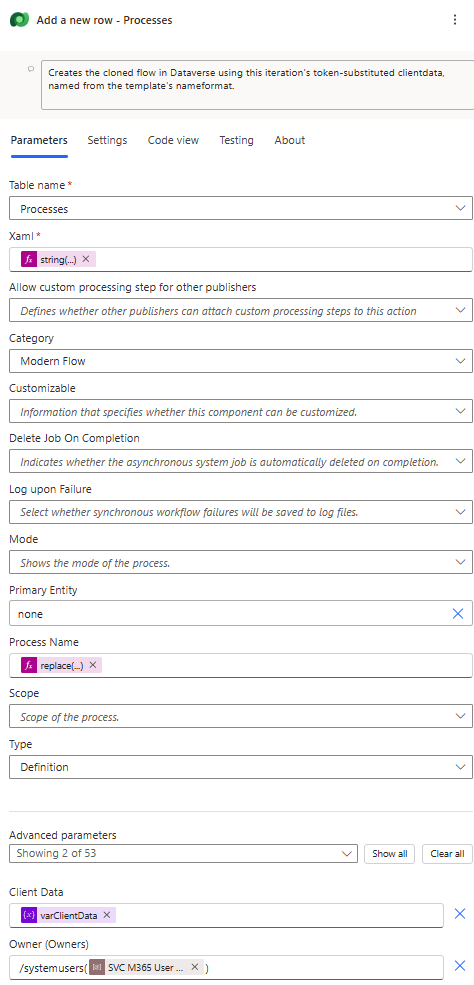Screen dimensions: 474x985
Task: Click the Xaml field label
Action: click(x=21, y=236)
